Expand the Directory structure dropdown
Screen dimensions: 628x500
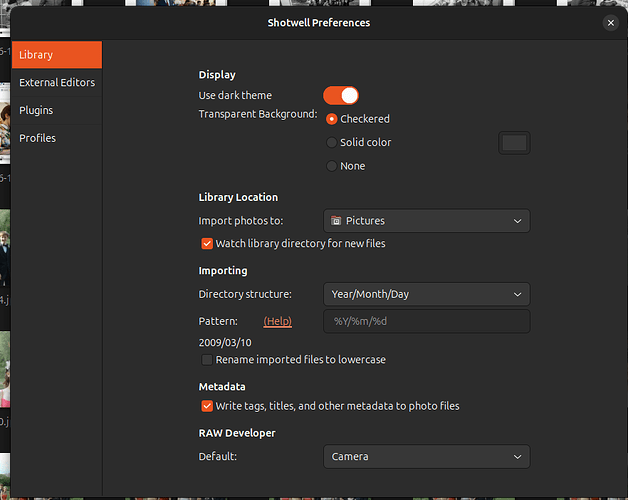pyautogui.click(x=427, y=294)
